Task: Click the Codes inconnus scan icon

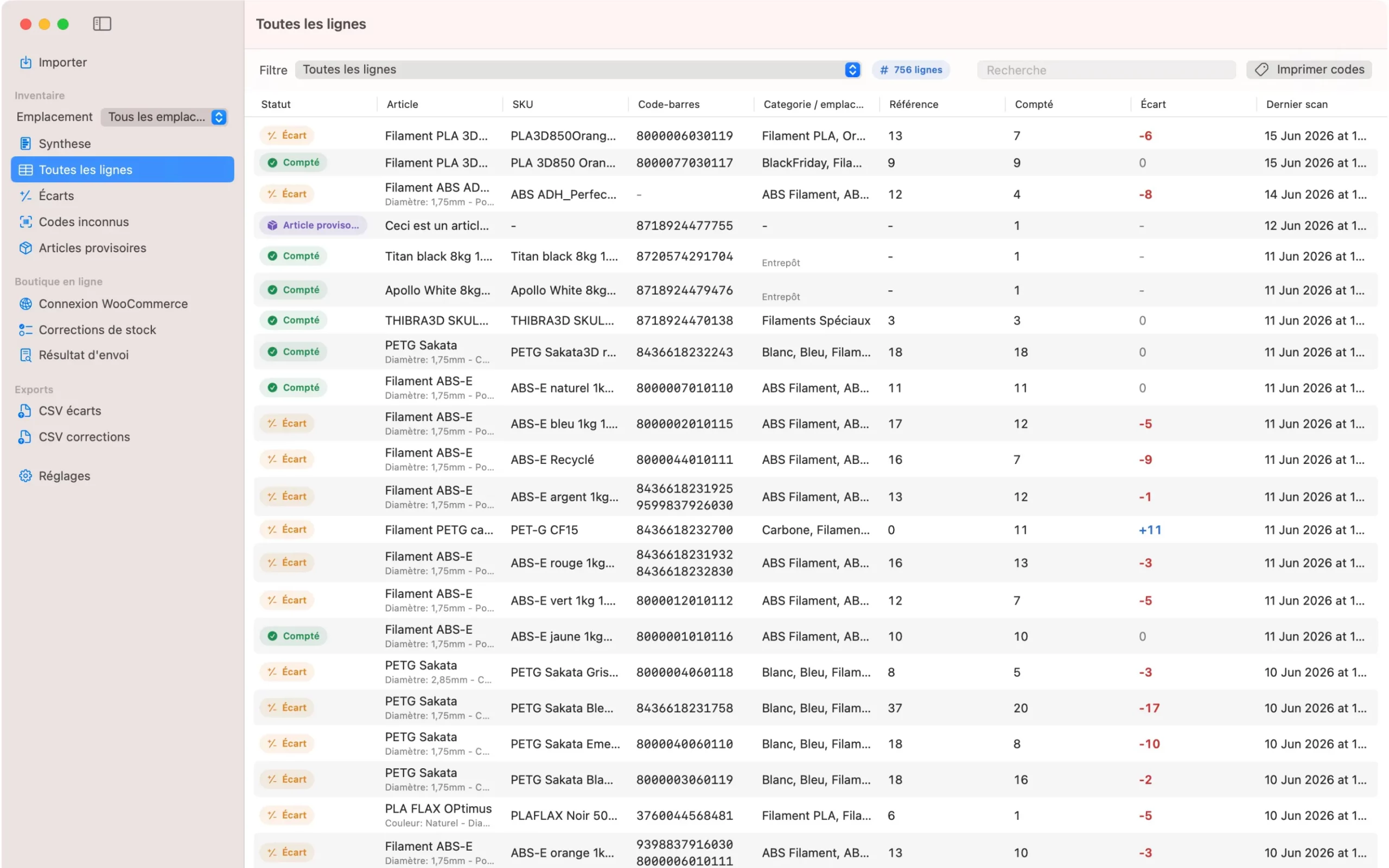Action: point(26,221)
